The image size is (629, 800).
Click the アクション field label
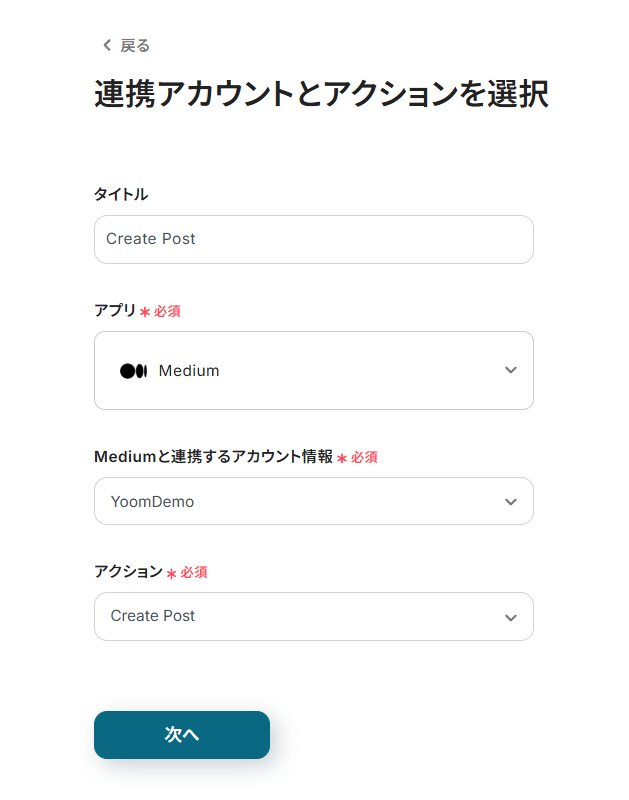pos(128,572)
